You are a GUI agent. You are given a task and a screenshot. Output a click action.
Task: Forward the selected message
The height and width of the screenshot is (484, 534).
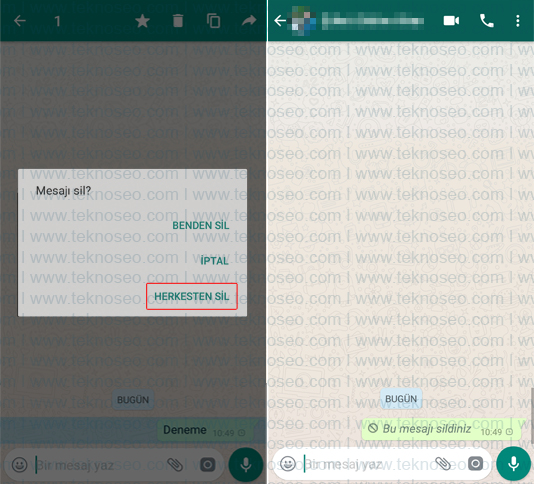coord(249,21)
